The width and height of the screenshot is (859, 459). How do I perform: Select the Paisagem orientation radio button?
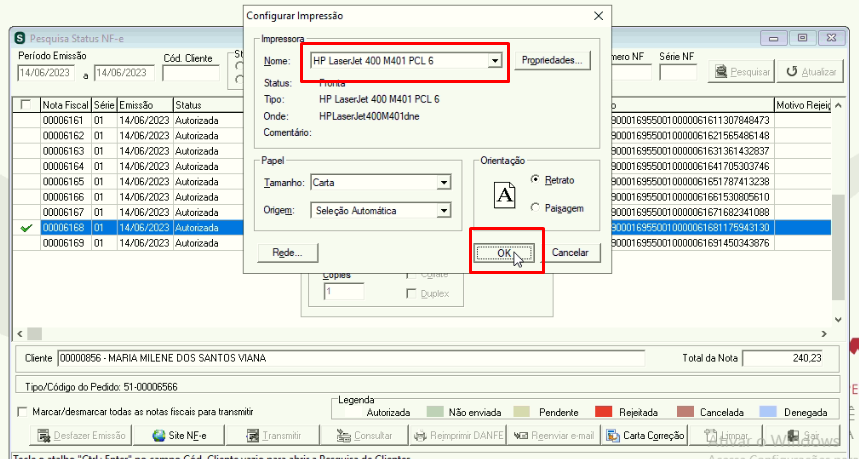tap(535, 208)
